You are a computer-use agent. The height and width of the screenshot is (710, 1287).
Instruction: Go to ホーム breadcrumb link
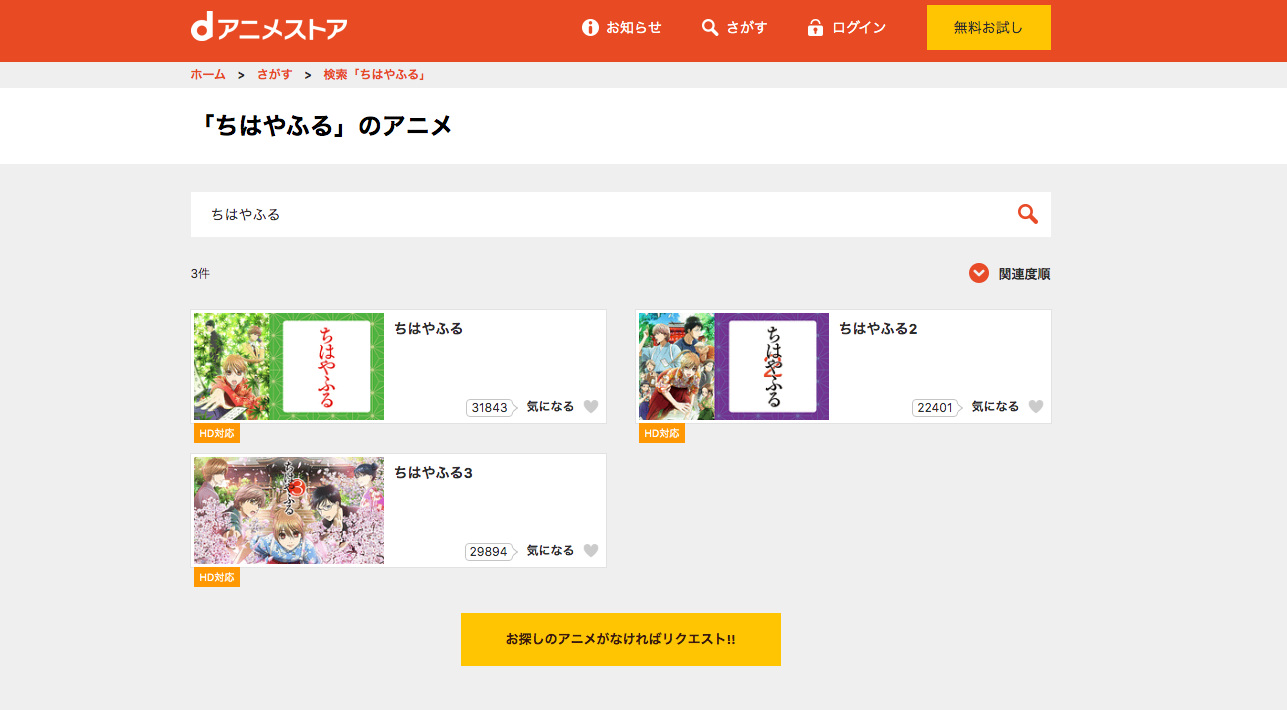click(x=208, y=75)
